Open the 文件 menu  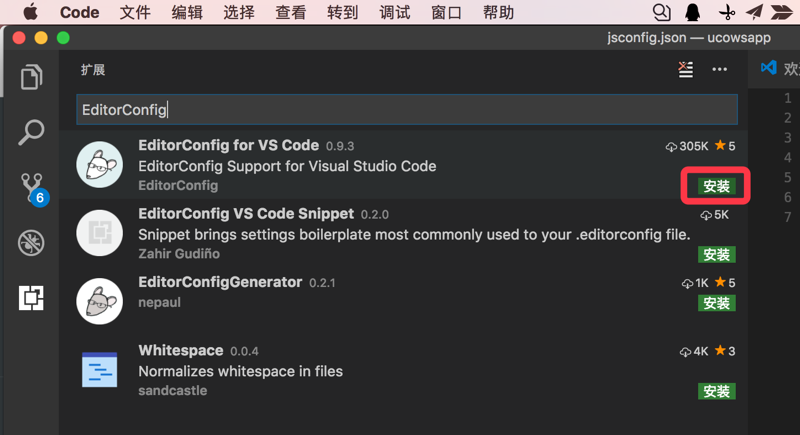135,13
